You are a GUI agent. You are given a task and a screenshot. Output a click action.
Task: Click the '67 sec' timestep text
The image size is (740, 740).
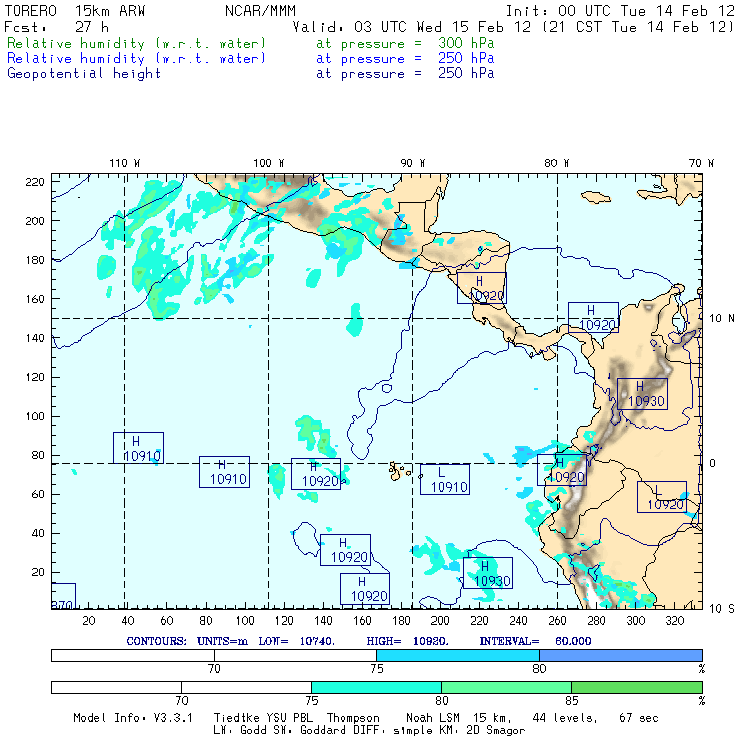pos(639,718)
